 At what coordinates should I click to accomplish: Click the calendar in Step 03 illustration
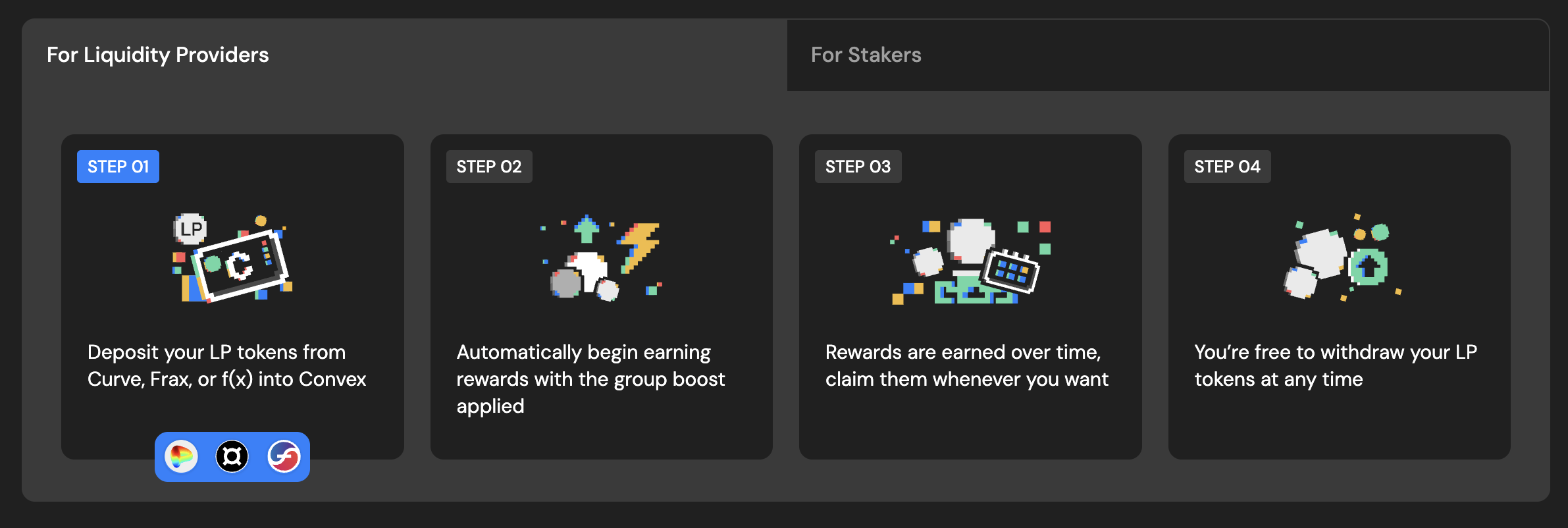coord(1010,271)
